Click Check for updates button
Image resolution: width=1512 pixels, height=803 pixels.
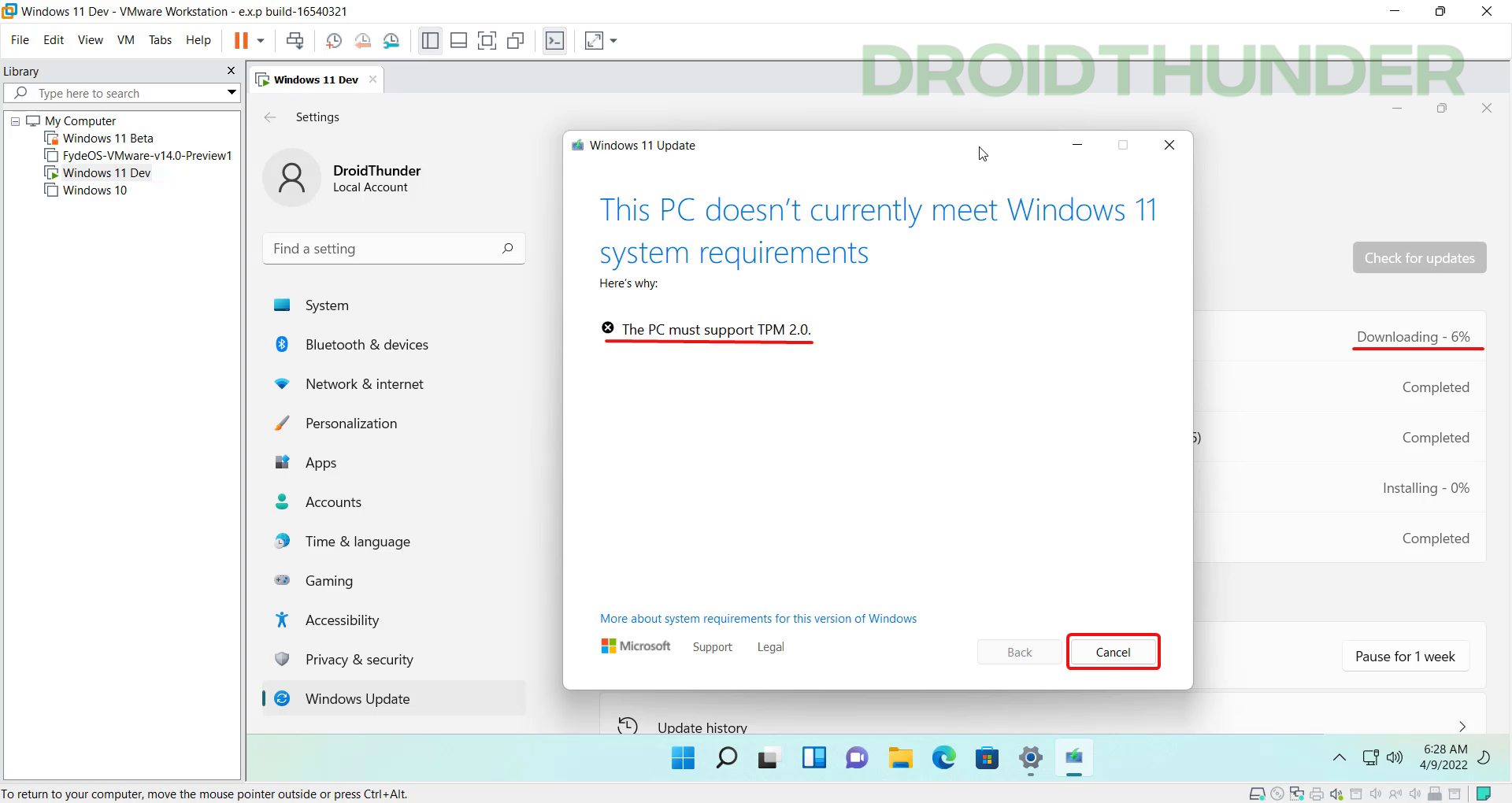click(1419, 258)
